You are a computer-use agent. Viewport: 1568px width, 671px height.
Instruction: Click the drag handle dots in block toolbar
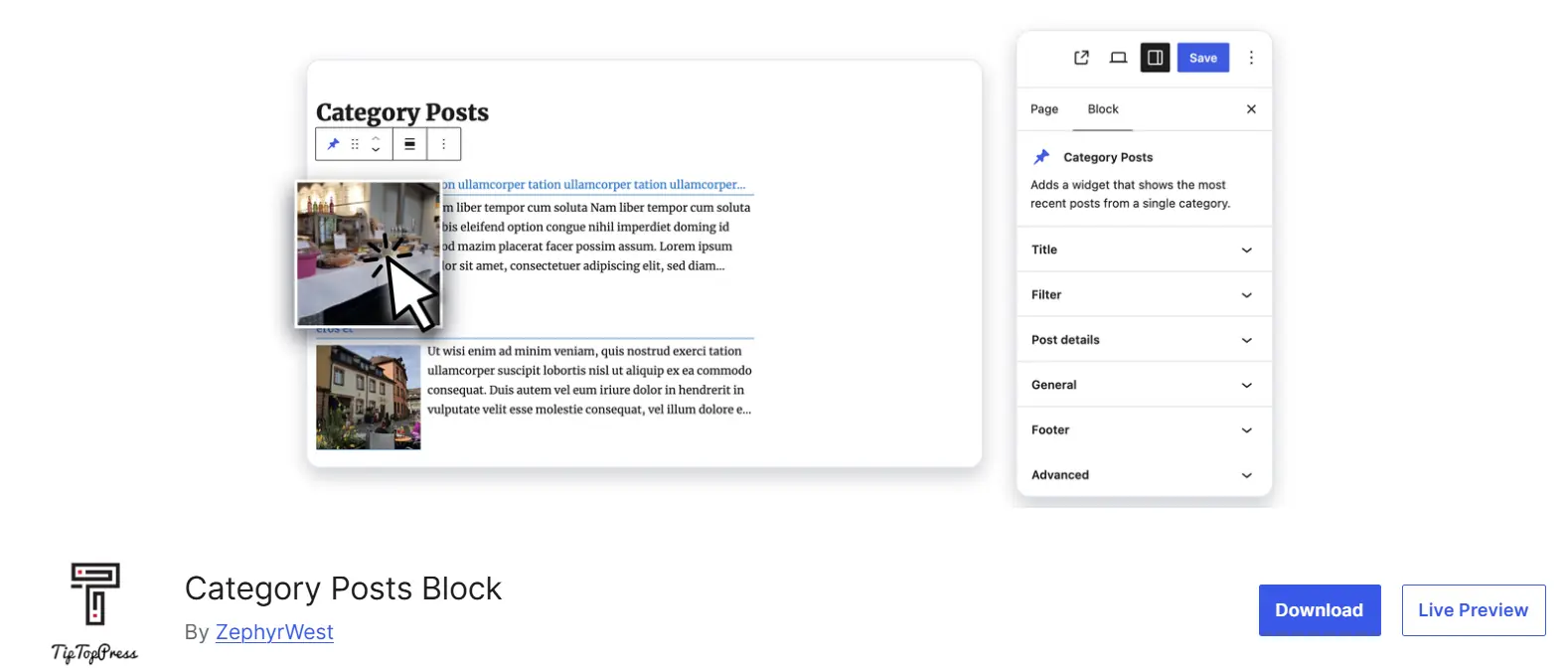[x=355, y=144]
